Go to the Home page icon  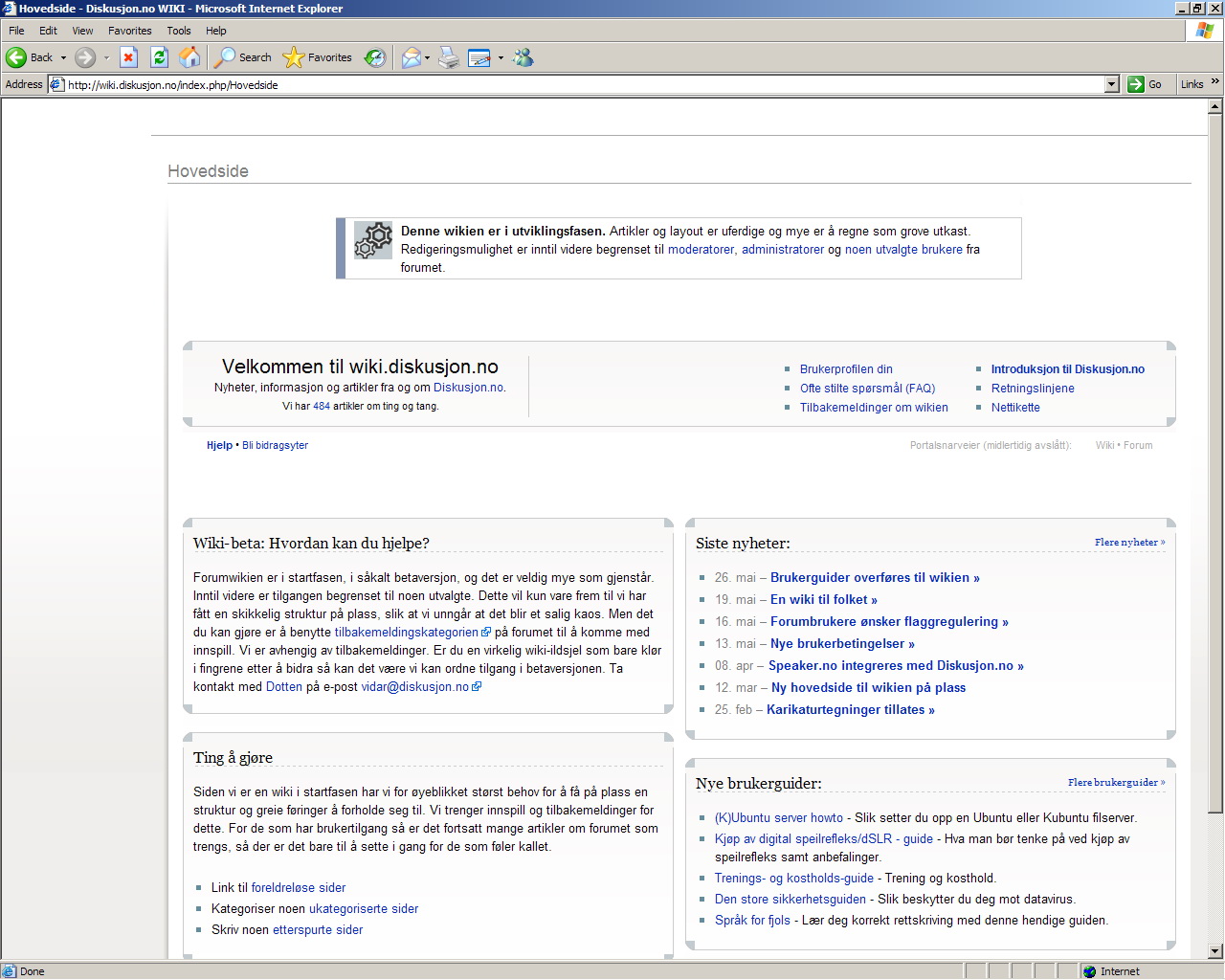click(x=190, y=57)
